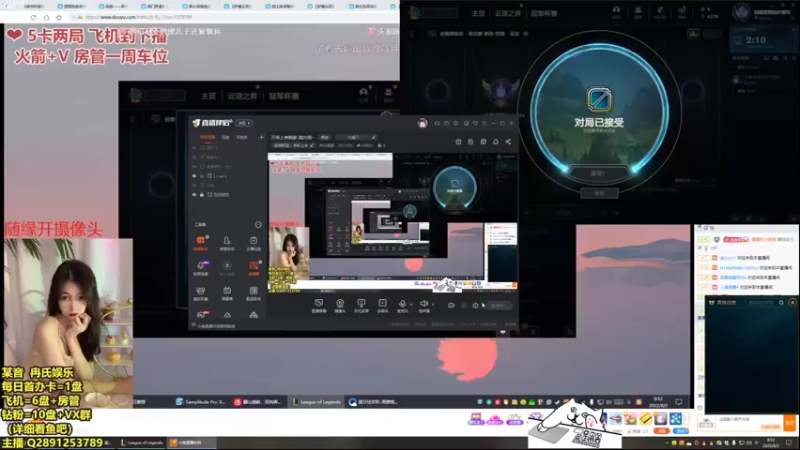Open the 冠军杯赛 tab in front League client
Image resolution: width=800 pixels, height=450 pixels.
pyautogui.click(x=544, y=13)
